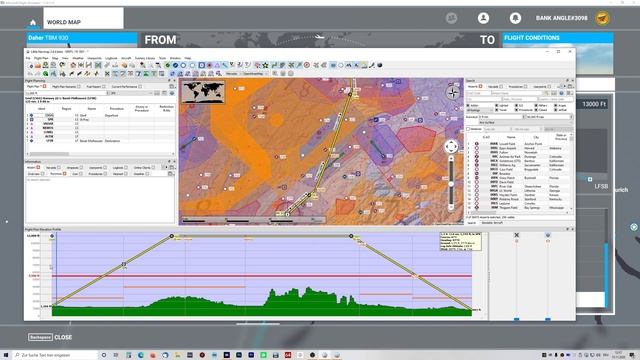
Task: Click the blue square ring toolbar icon
Action: (201, 65)
